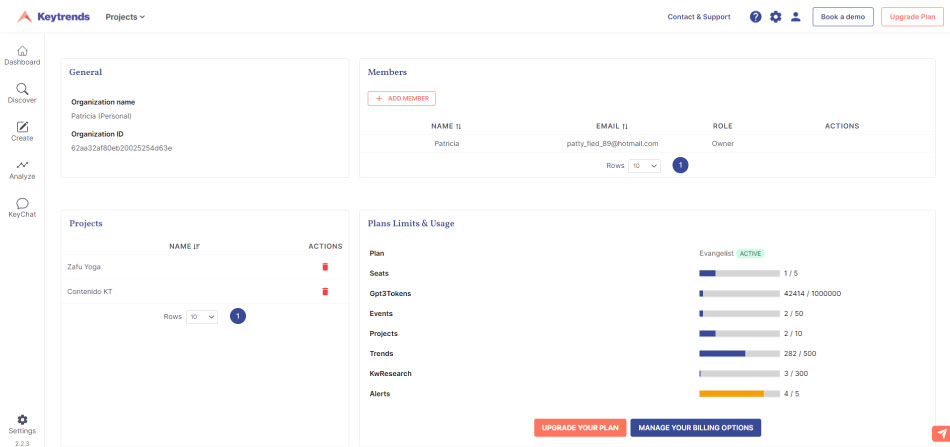
Task: Click the Seats usage progress bar
Action: pyautogui.click(x=739, y=273)
